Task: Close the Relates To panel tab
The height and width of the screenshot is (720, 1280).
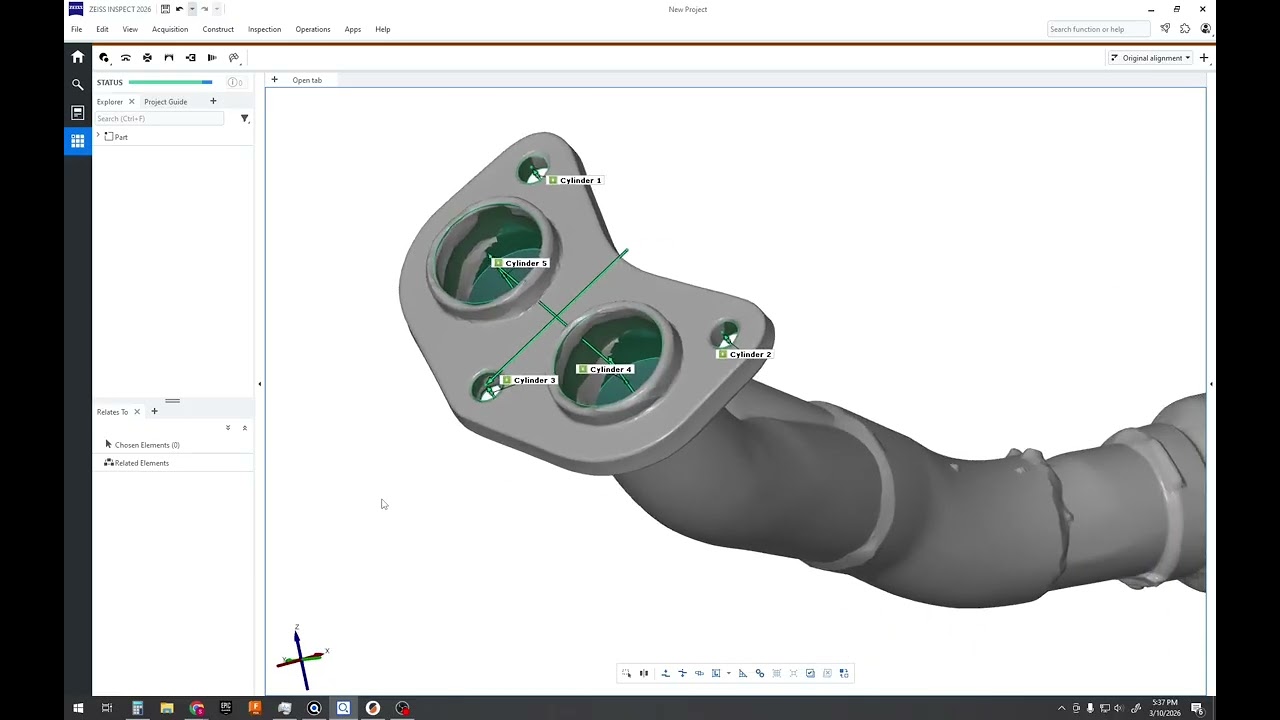Action: pyautogui.click(x=137, y=412)
